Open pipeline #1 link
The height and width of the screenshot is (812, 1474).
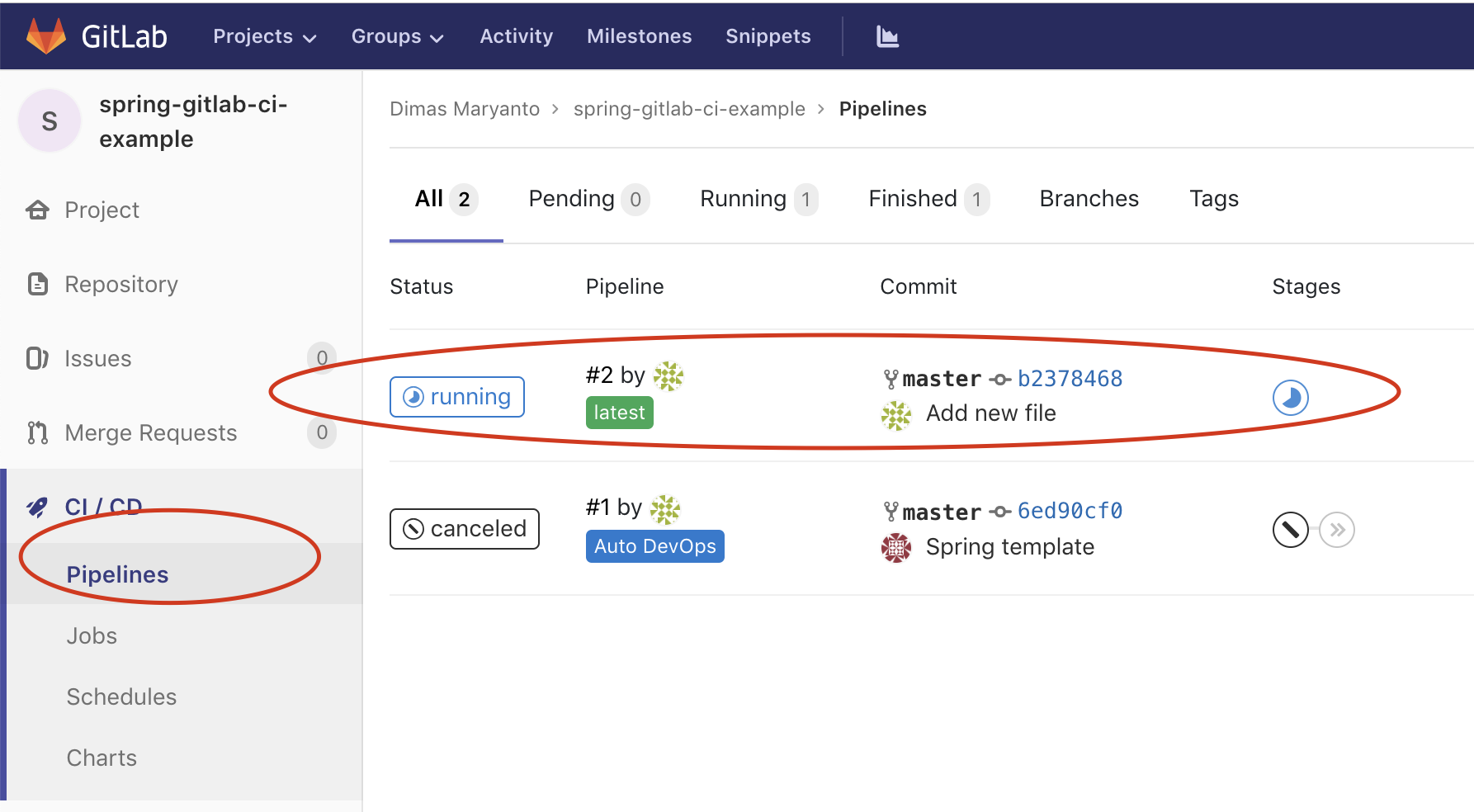click(598, 507)
